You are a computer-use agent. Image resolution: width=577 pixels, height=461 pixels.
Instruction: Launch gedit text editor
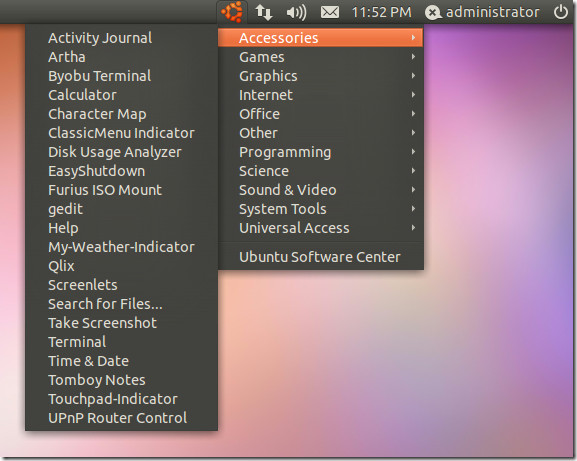(121, 209)
